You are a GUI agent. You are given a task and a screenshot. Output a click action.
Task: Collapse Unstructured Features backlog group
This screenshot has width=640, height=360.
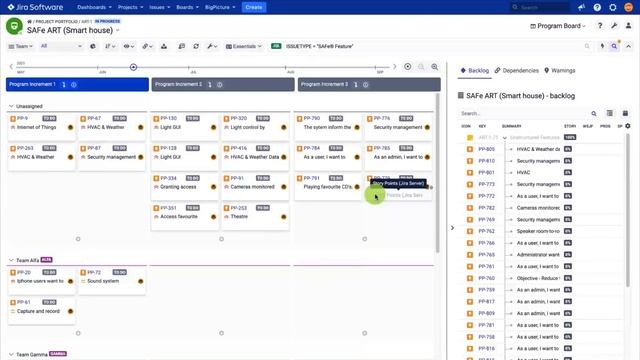pyautogui.click(x=505, y=138)
